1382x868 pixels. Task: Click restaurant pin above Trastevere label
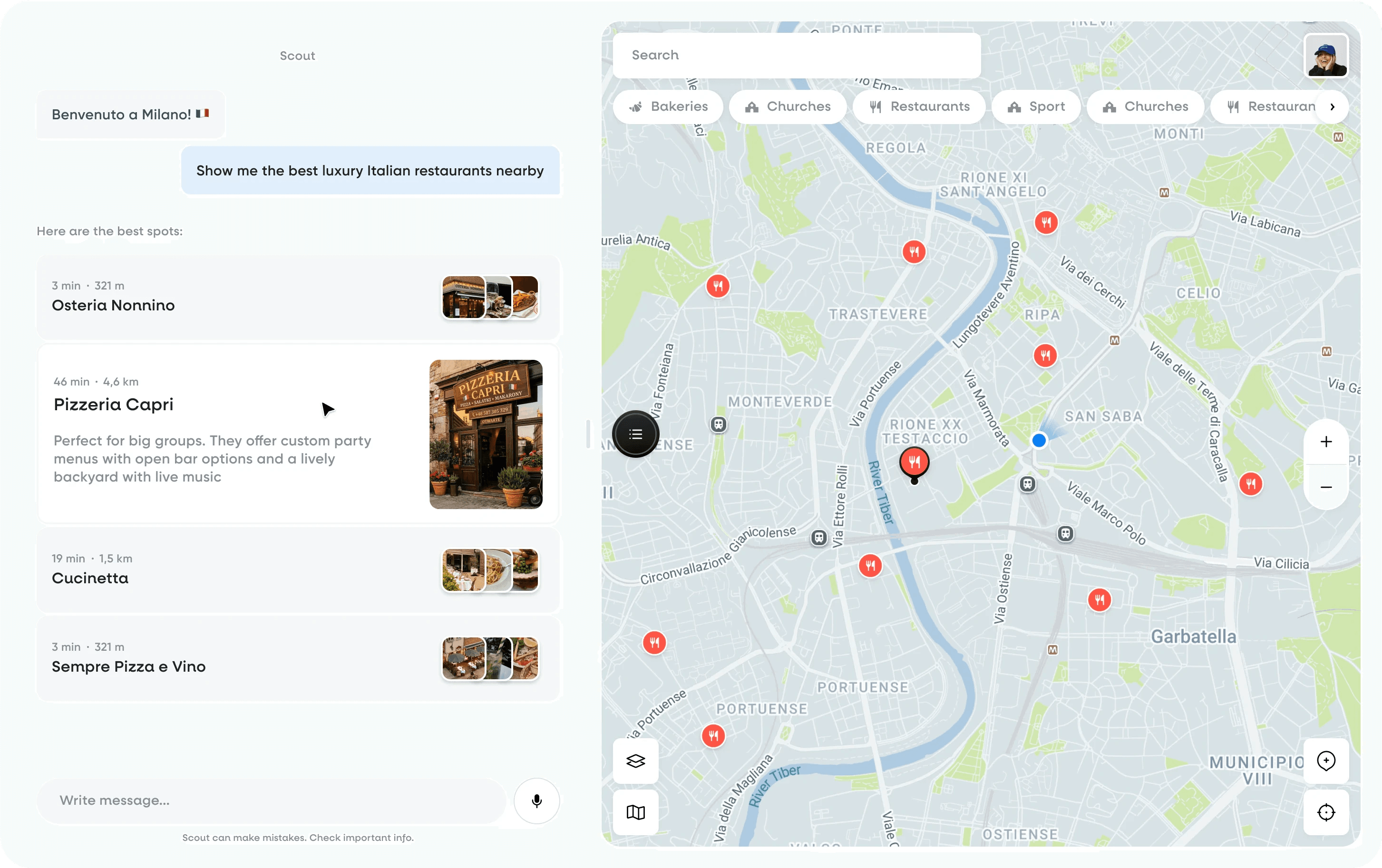[914, 251]
